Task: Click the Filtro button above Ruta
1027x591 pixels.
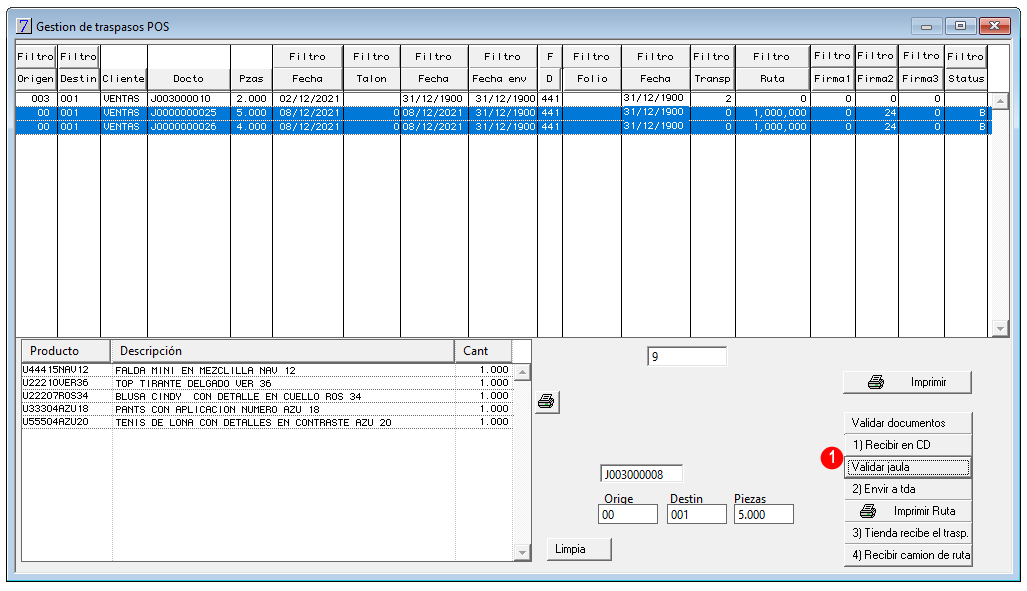Action: coord(772,56)
